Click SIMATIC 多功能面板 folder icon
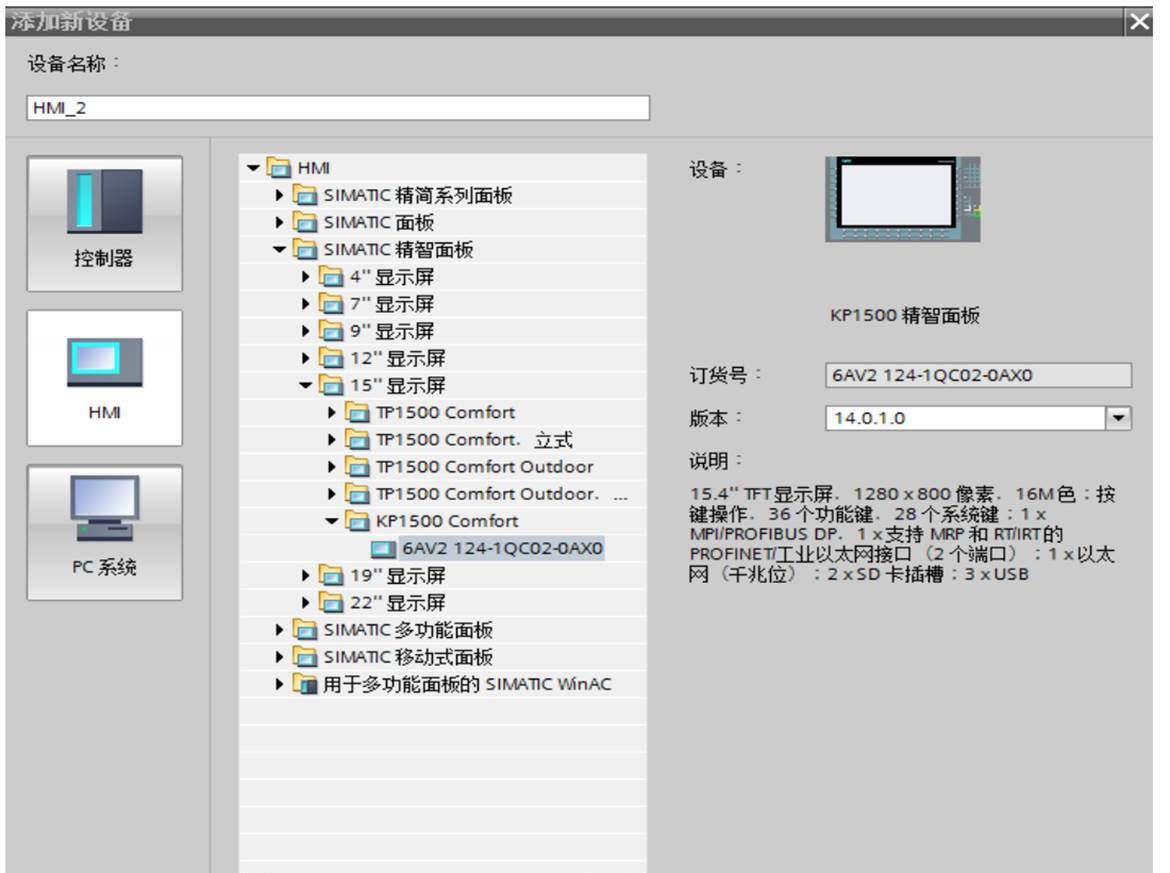 pyautogui.click(x=305, y=630)
